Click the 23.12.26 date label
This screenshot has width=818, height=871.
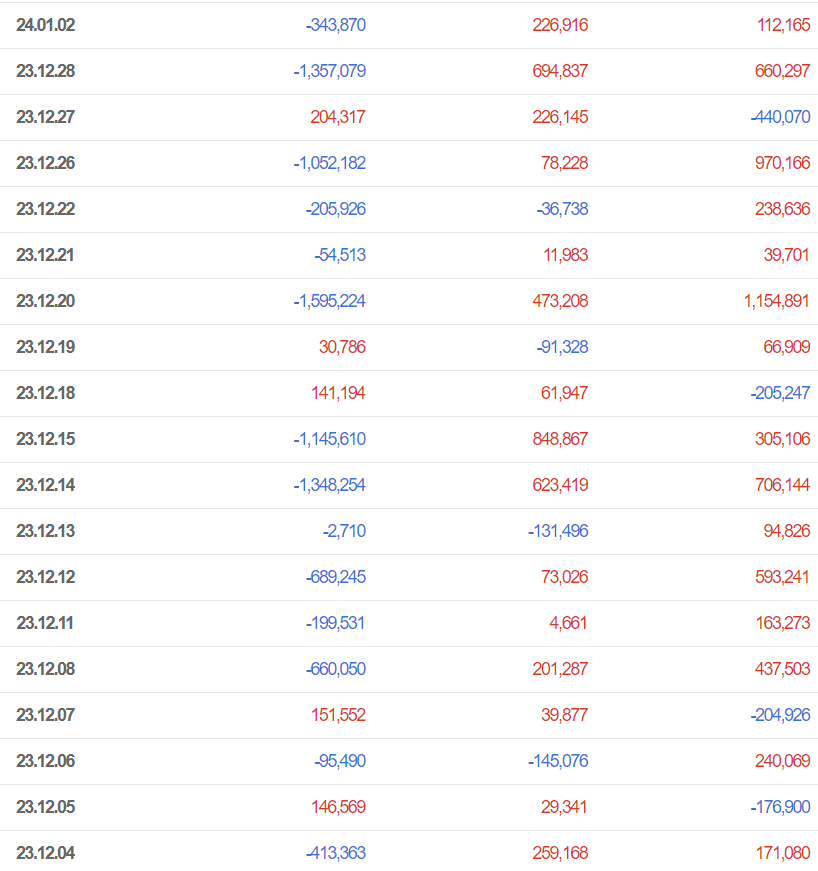click(x=46, y=163)
